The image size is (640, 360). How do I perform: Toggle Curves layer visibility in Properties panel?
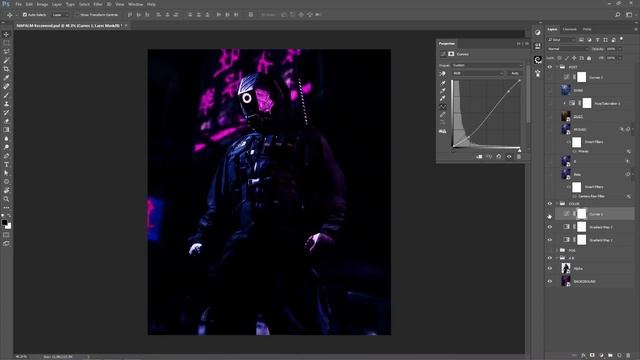(509, 156)
